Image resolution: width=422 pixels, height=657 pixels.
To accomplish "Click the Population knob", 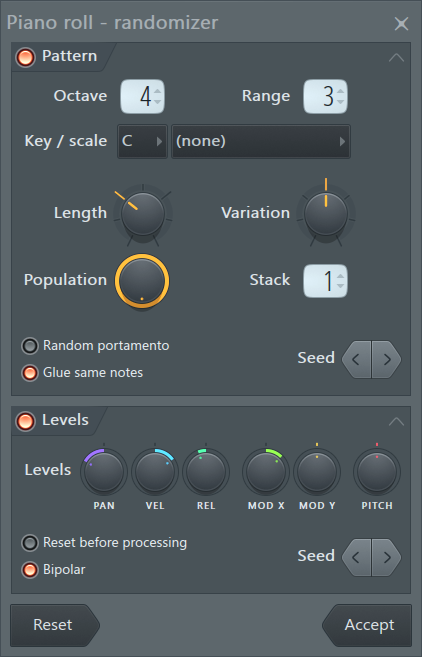I will [x=142, y=281].
